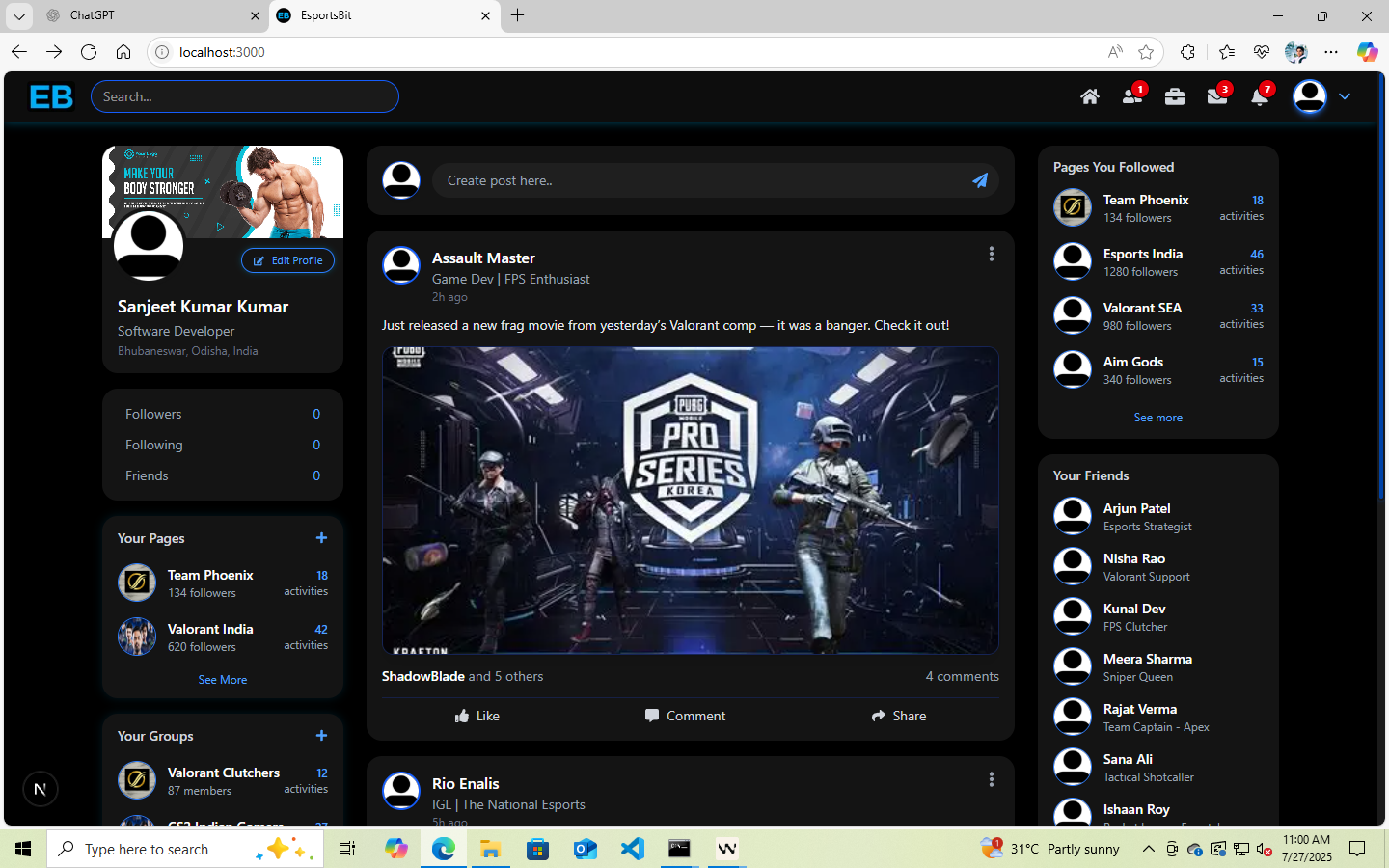Click browser back arrow
The image size is (1389, 868).
click(x=19, y=52)
